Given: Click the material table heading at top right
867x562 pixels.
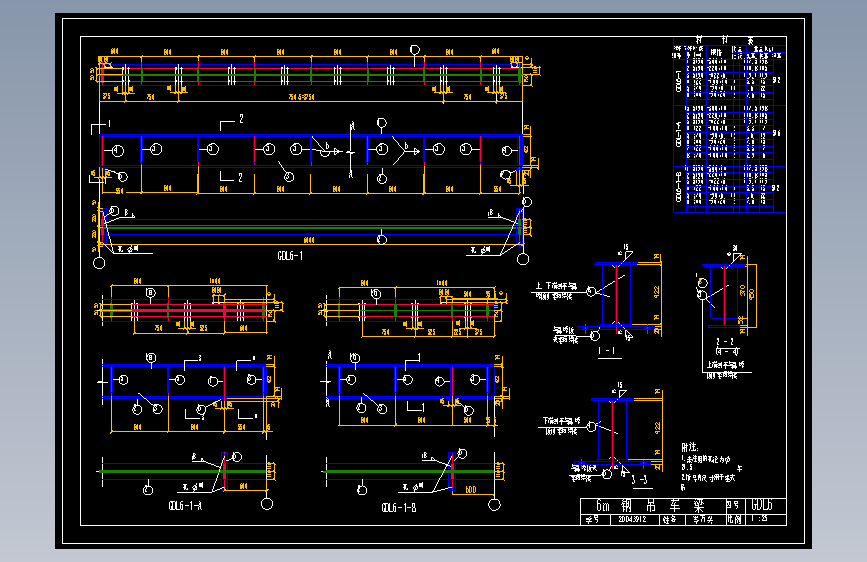Looking at the screenshot, I should (x=724, y=40).
